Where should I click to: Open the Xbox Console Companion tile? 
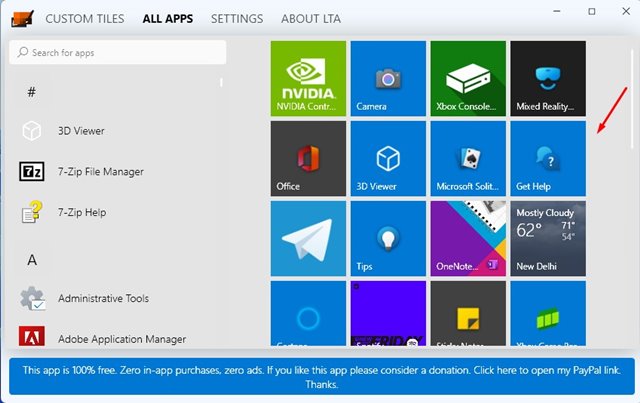coord(468,78)
